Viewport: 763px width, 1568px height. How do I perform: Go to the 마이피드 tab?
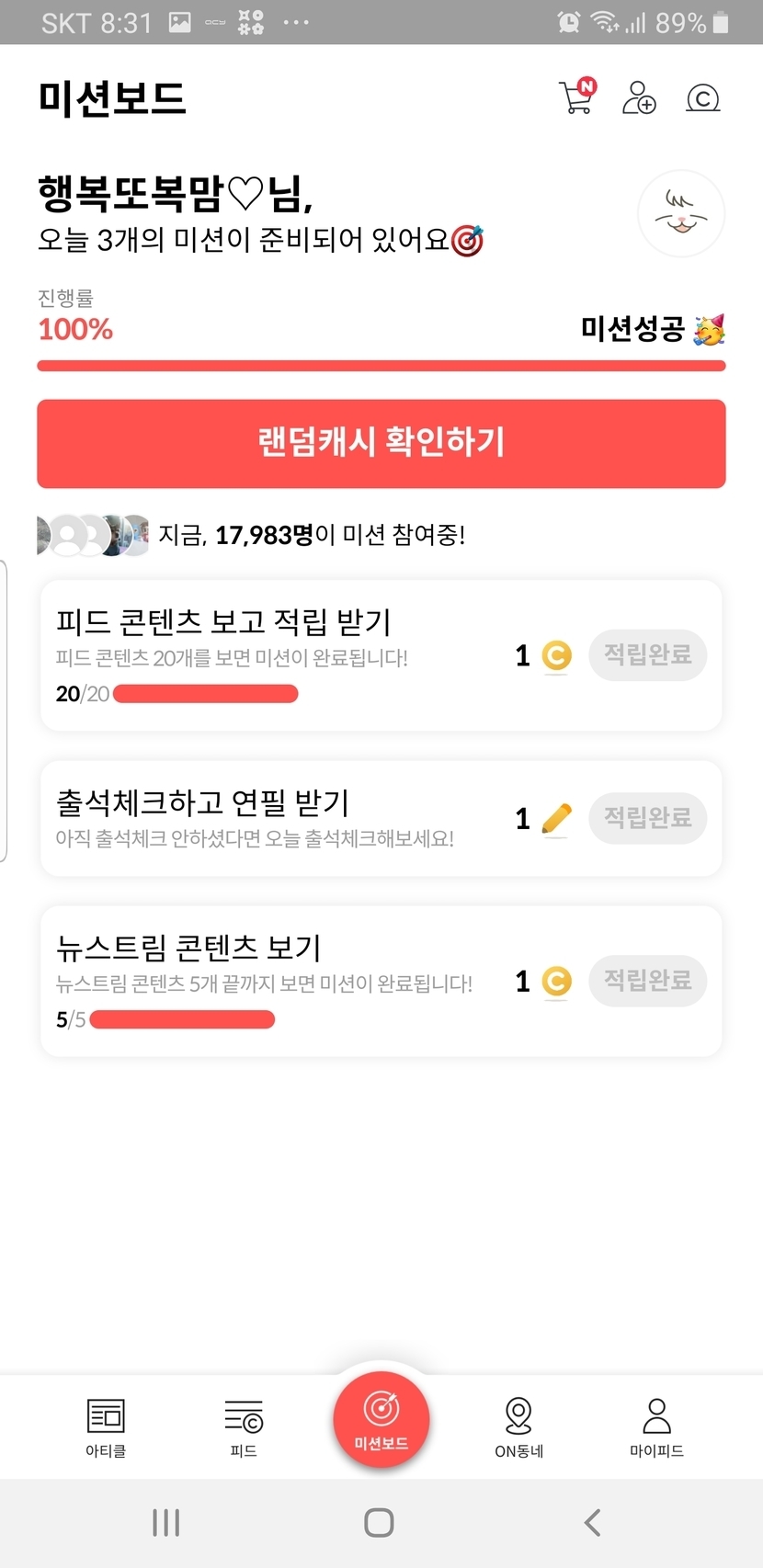coord(656,1426)
